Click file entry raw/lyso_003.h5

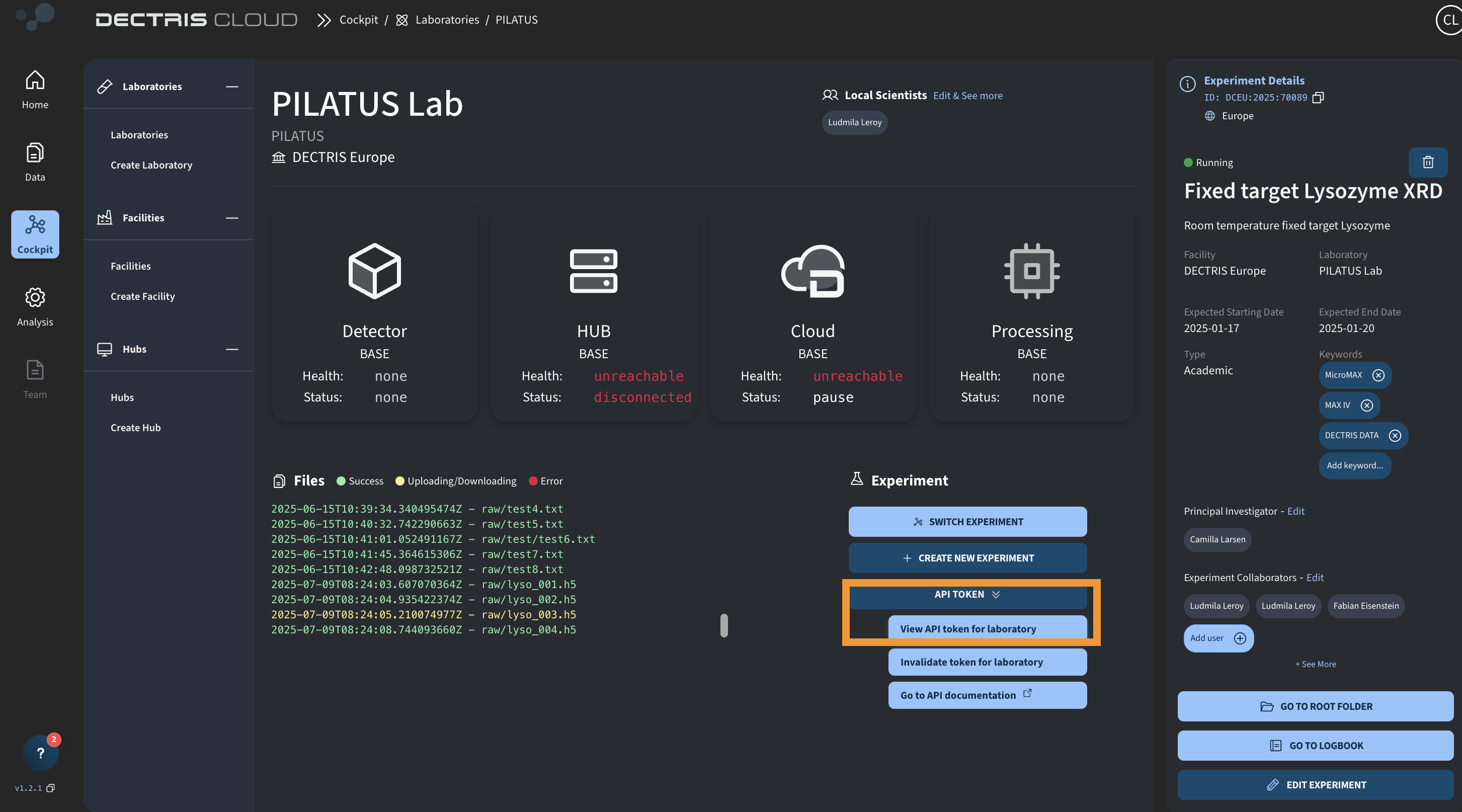(424, 614)
